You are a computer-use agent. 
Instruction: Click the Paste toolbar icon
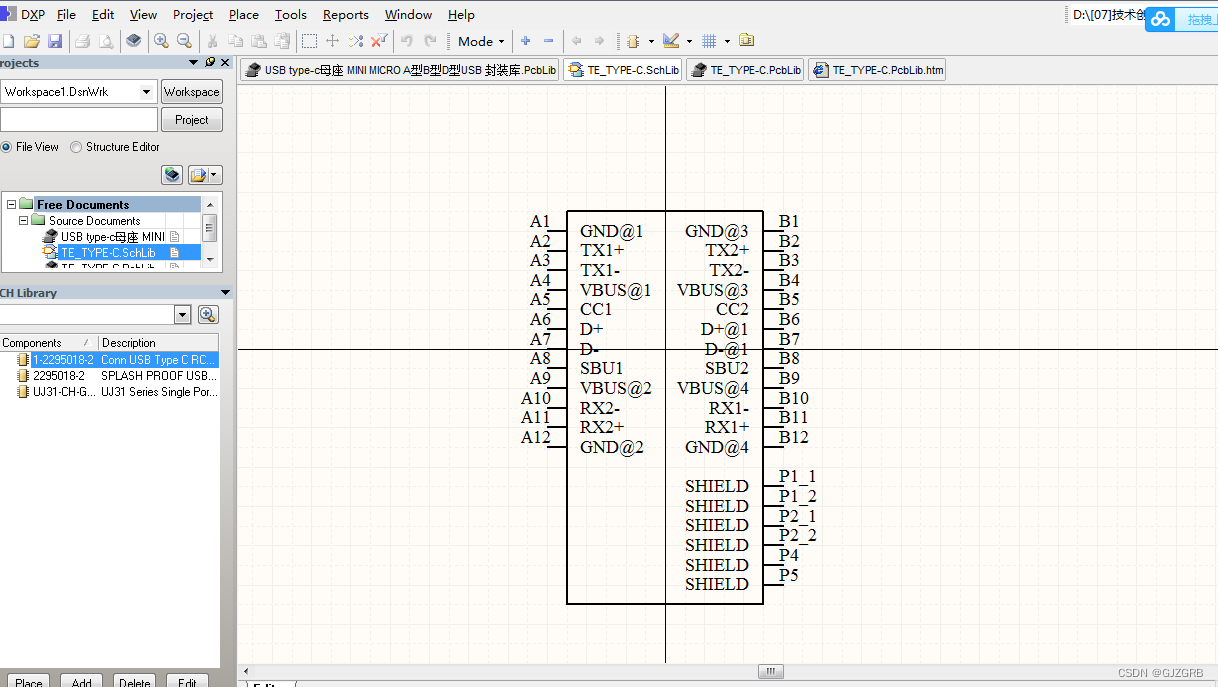pyautogui.click(x=260, y=41)
